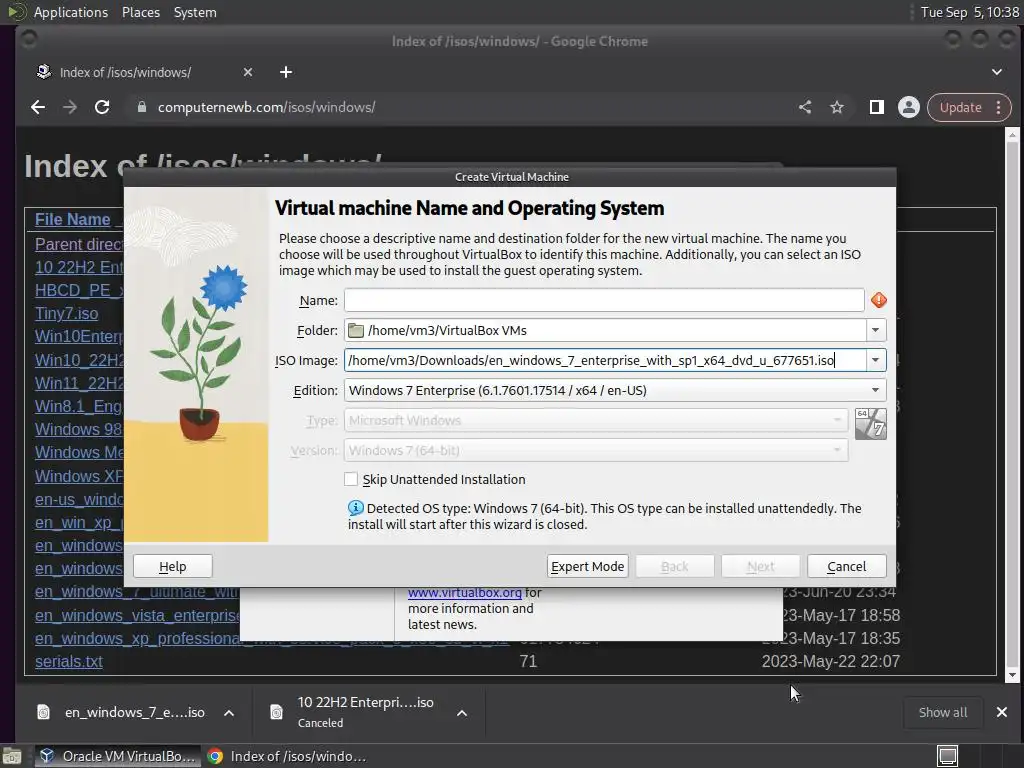This screenshot has width=1024, height=768.
Task: Click the Chrome forward arrow
Action: [x=70, y=107]
